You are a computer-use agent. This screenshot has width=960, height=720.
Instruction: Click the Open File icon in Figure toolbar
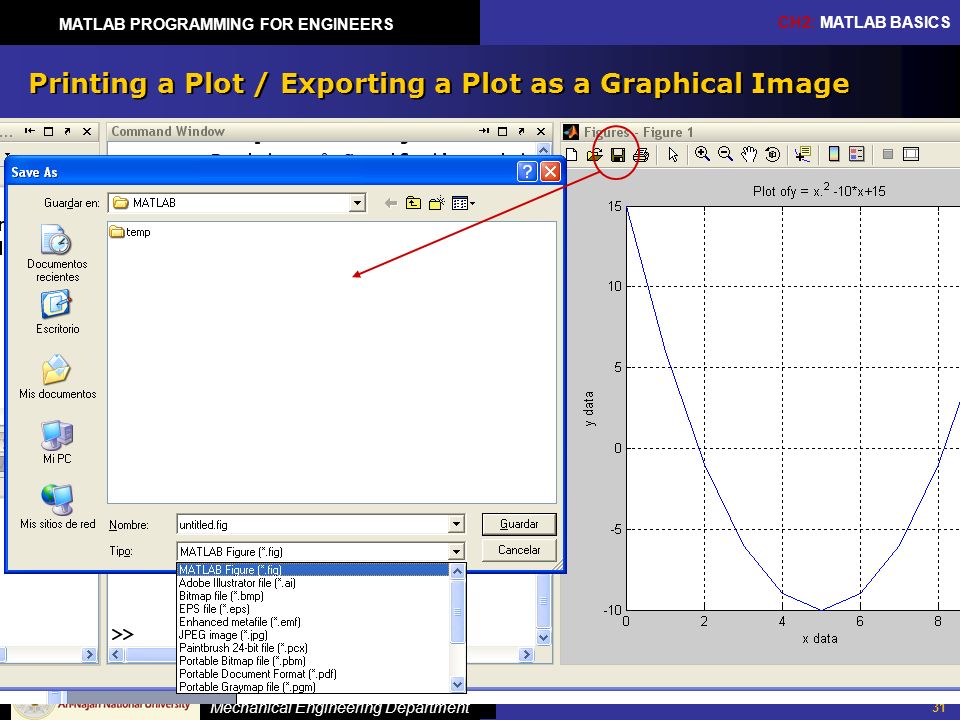[594, 155]
